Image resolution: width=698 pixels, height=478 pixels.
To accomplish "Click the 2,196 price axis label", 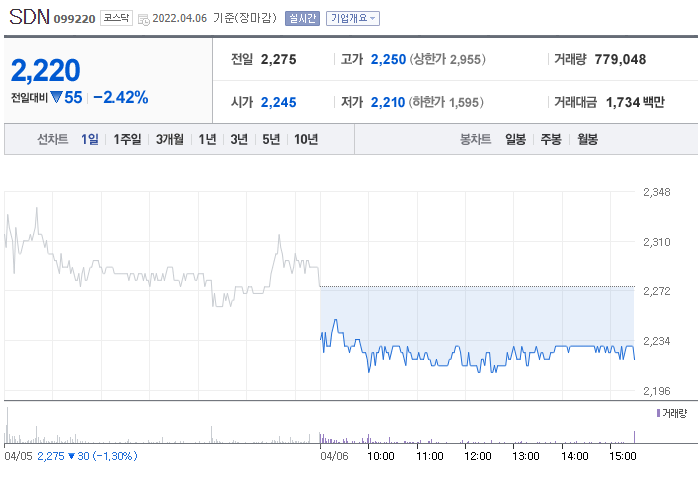I will 657,391.
